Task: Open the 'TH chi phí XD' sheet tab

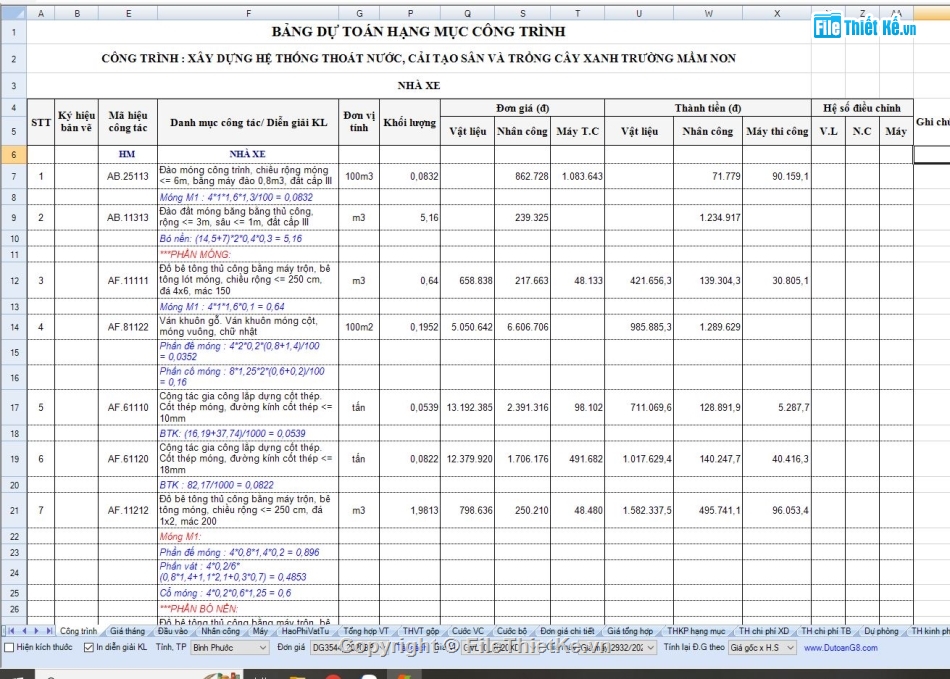Action: tap(764, 631)
